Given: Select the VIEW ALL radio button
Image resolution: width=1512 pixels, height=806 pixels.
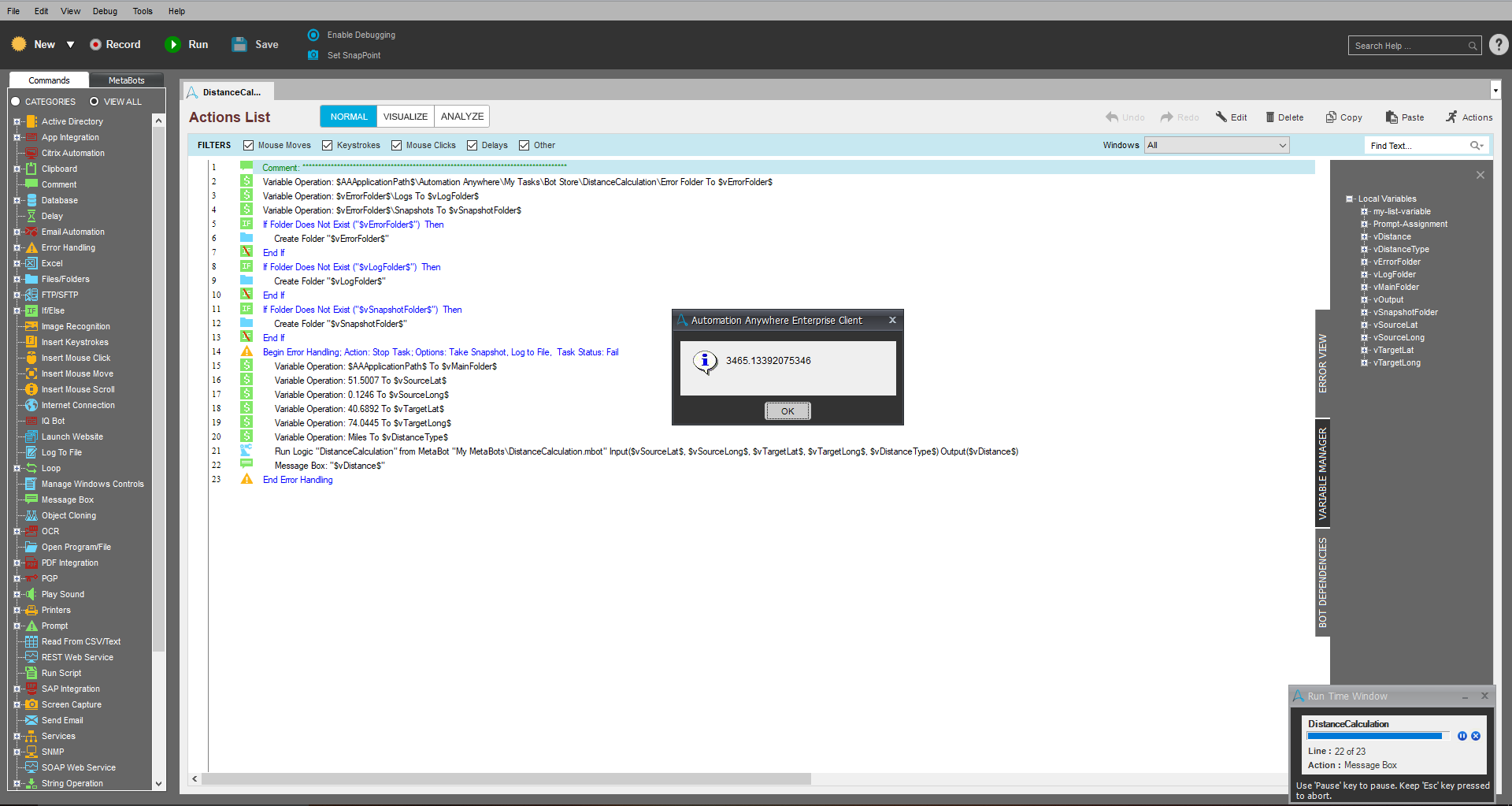Looking at the screenshot, I should coord(94,102).
